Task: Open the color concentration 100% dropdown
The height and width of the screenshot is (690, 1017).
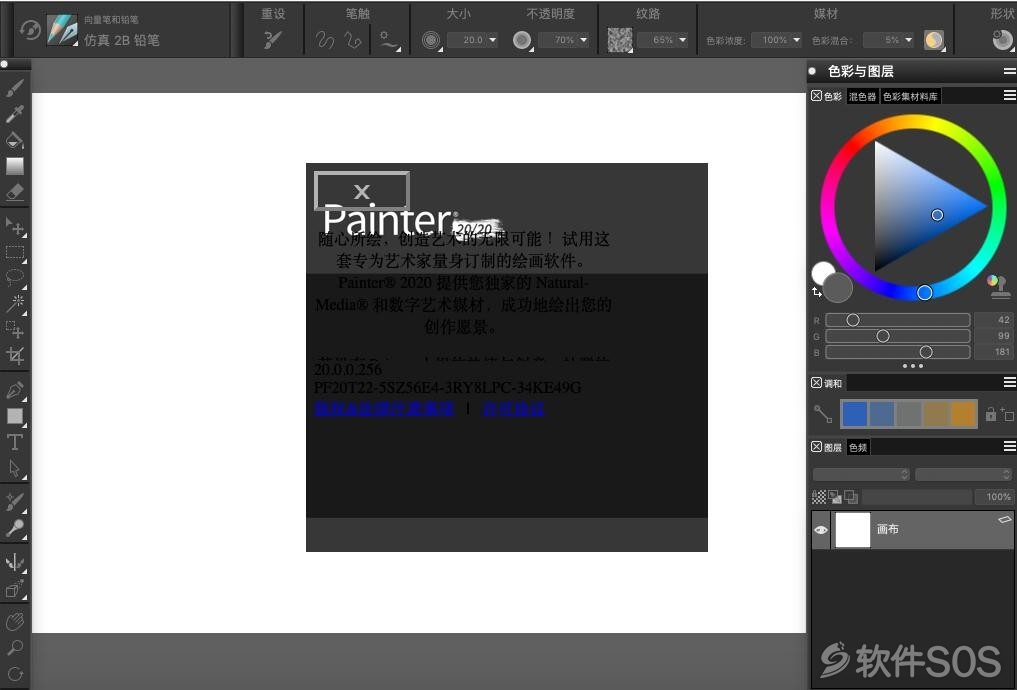Action: click(796, 40)
